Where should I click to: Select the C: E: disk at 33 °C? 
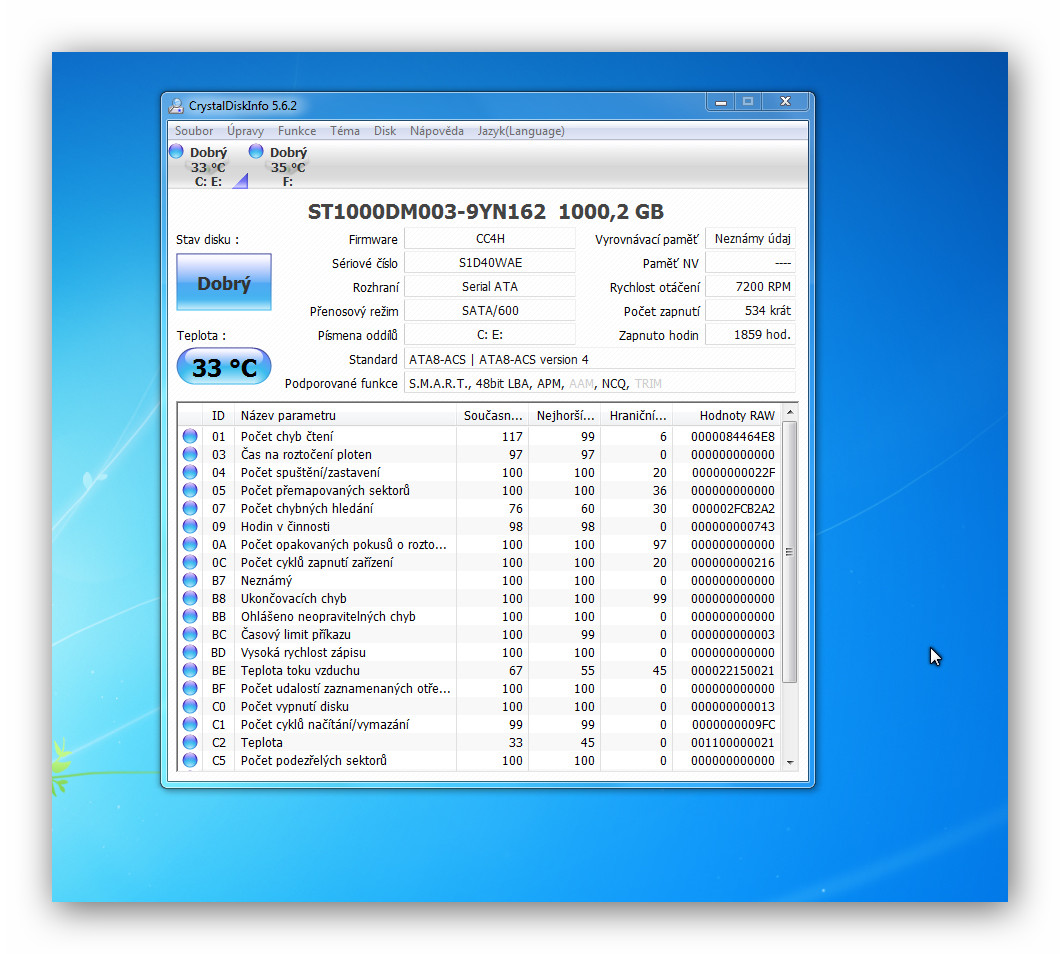pyautogui.click(x=208, y=167)
